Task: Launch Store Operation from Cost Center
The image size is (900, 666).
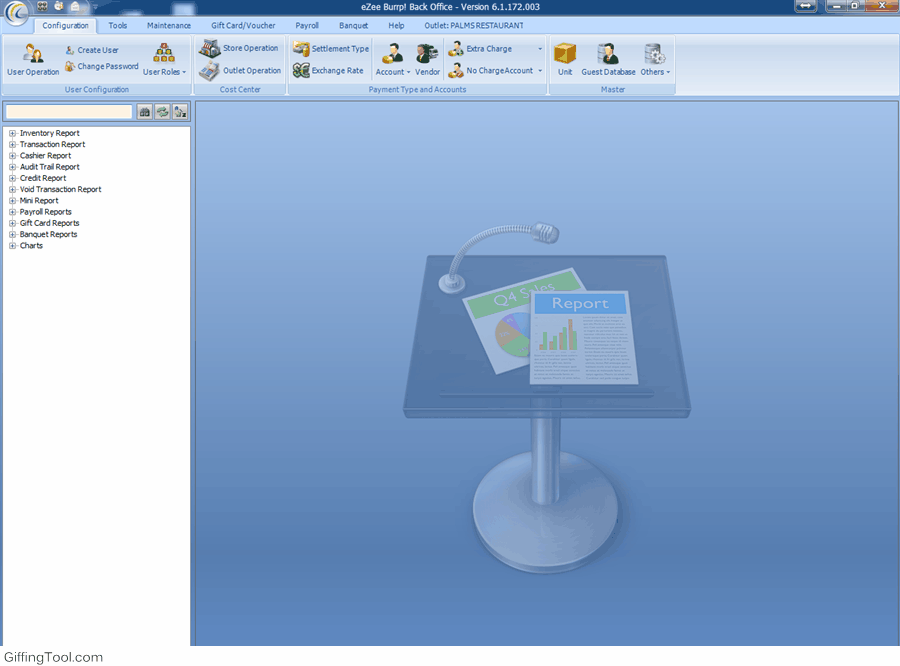Action: point(239,48)
